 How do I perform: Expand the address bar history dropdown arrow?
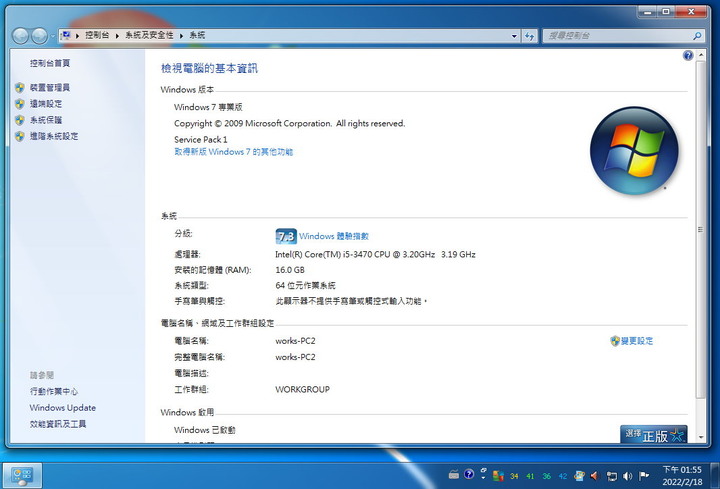[514, 36]
